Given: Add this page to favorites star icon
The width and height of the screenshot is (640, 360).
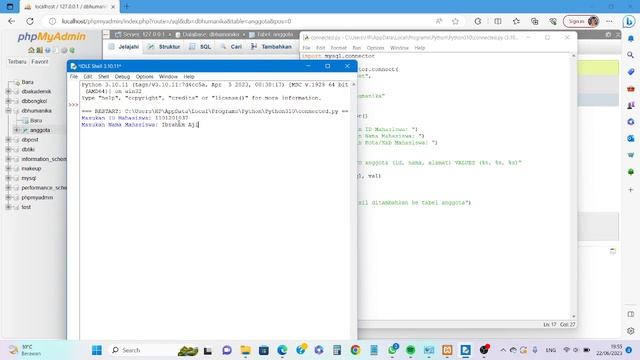Looking at the screenshot, I should [456, 21].
